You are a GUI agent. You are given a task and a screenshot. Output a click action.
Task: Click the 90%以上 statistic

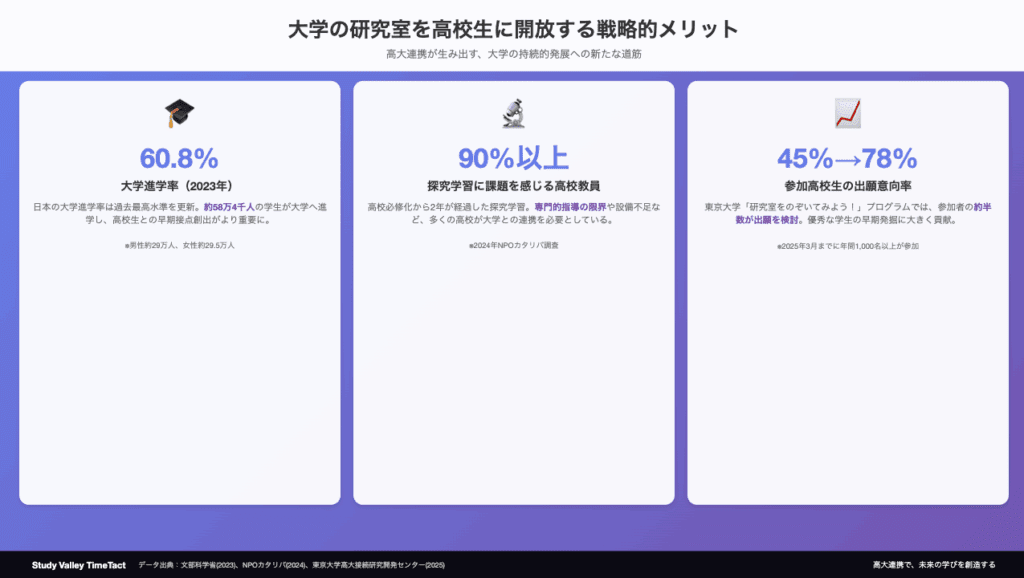click(x=513, y=158)
